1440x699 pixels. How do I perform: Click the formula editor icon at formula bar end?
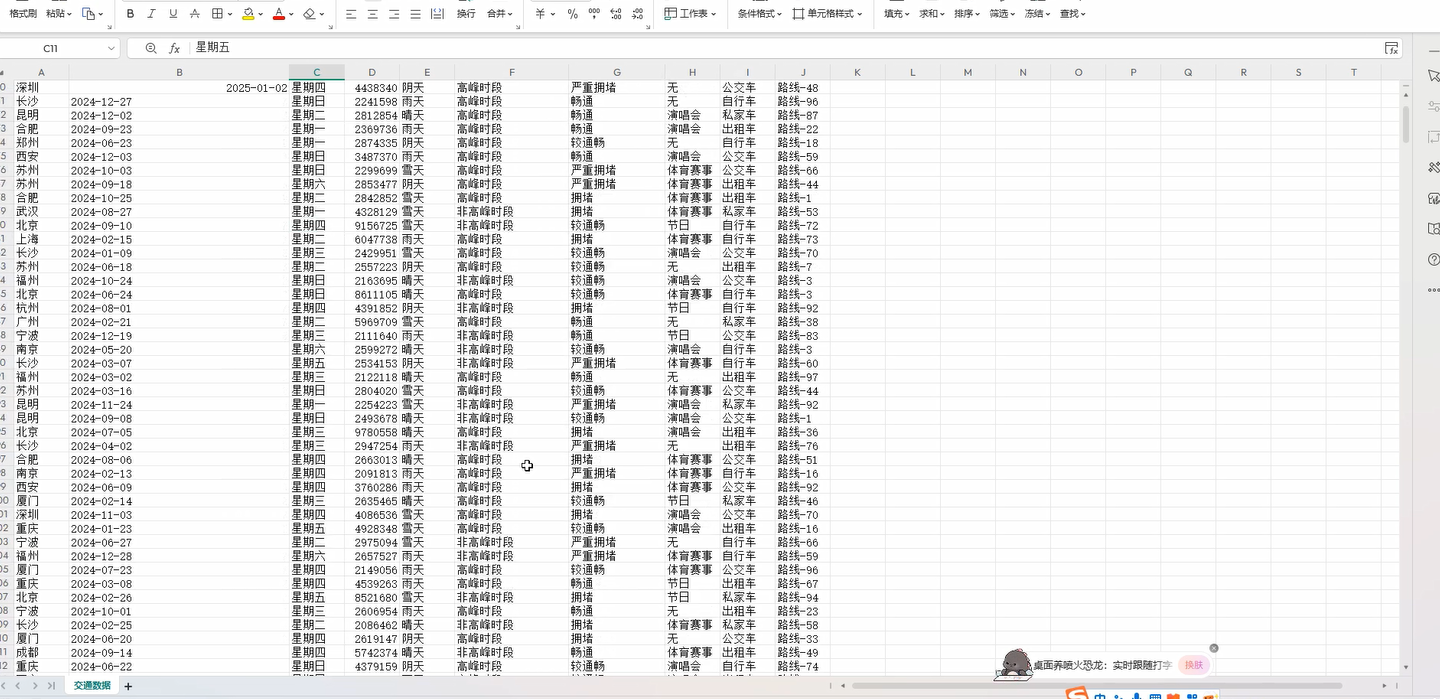tap(1391, 48)
